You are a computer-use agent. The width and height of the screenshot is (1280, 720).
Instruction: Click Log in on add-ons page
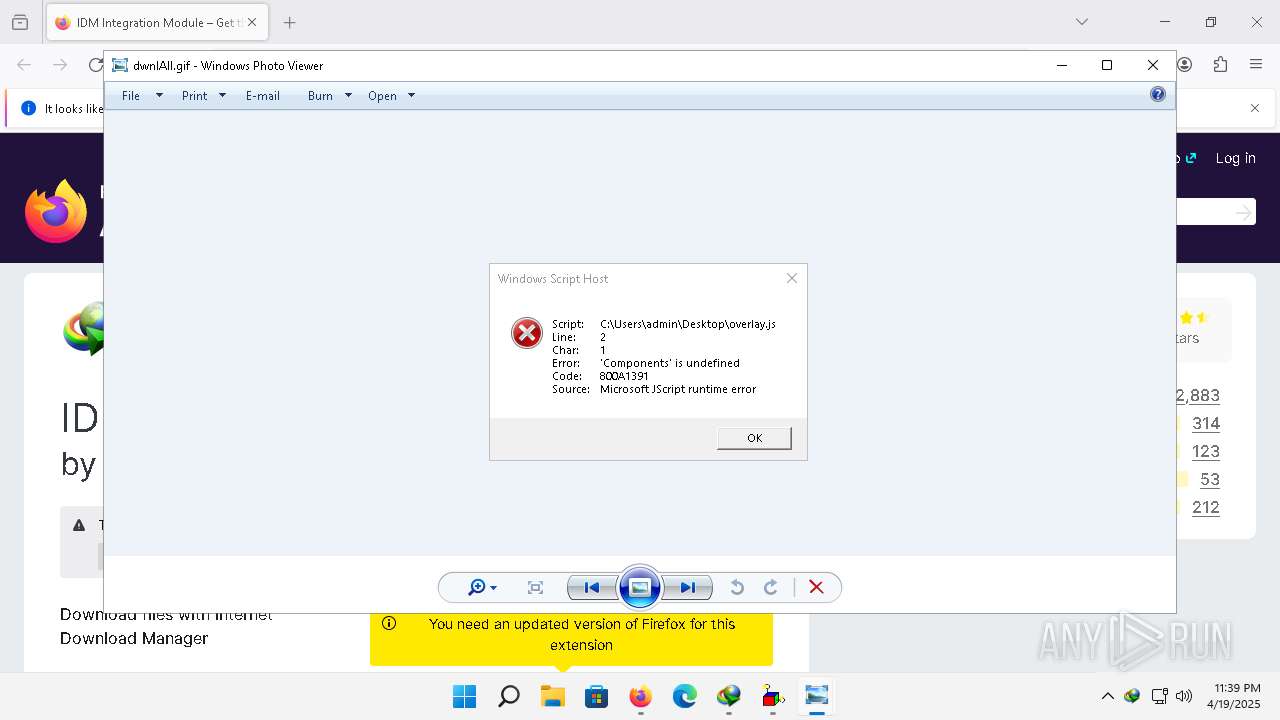[1235, 158]
